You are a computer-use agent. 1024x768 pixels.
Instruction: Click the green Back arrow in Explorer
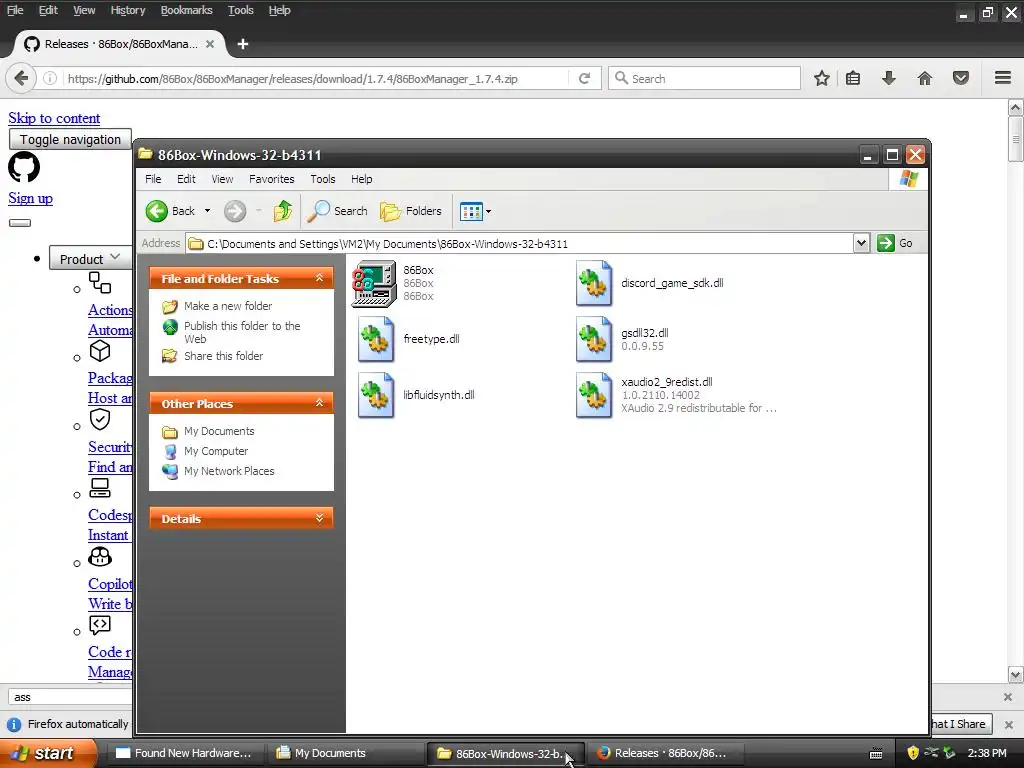tap(157, 211)
